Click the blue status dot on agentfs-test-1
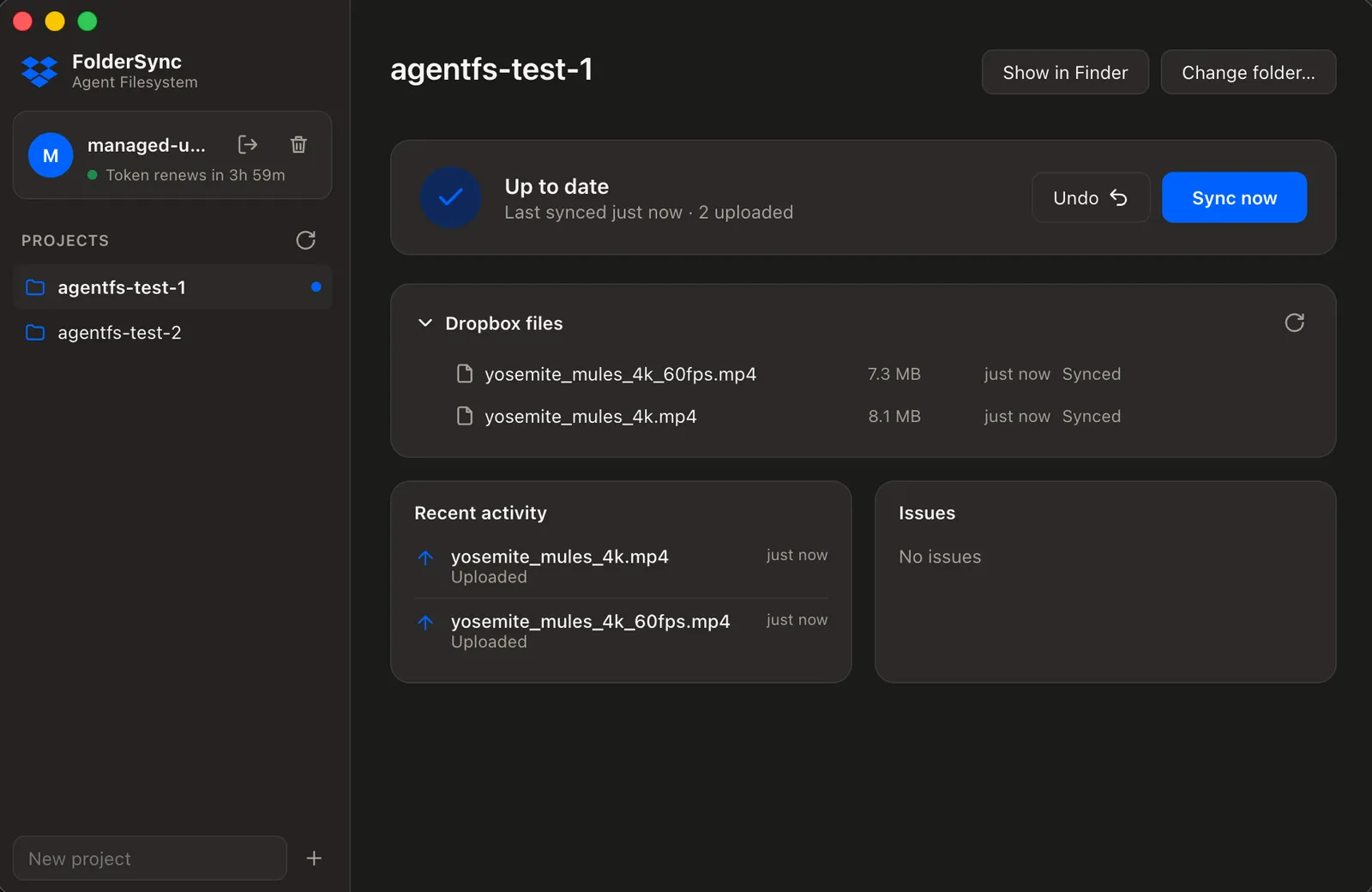The height and width of the screenshot is (892, 1372). click(x=316, y=287)
